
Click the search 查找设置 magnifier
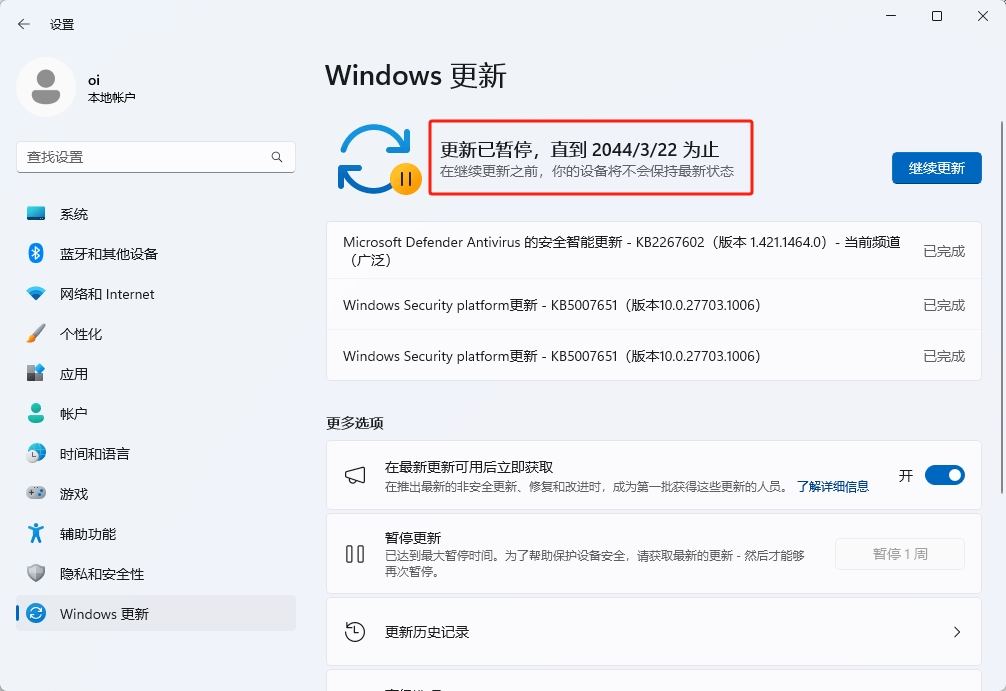coord(277,157)
